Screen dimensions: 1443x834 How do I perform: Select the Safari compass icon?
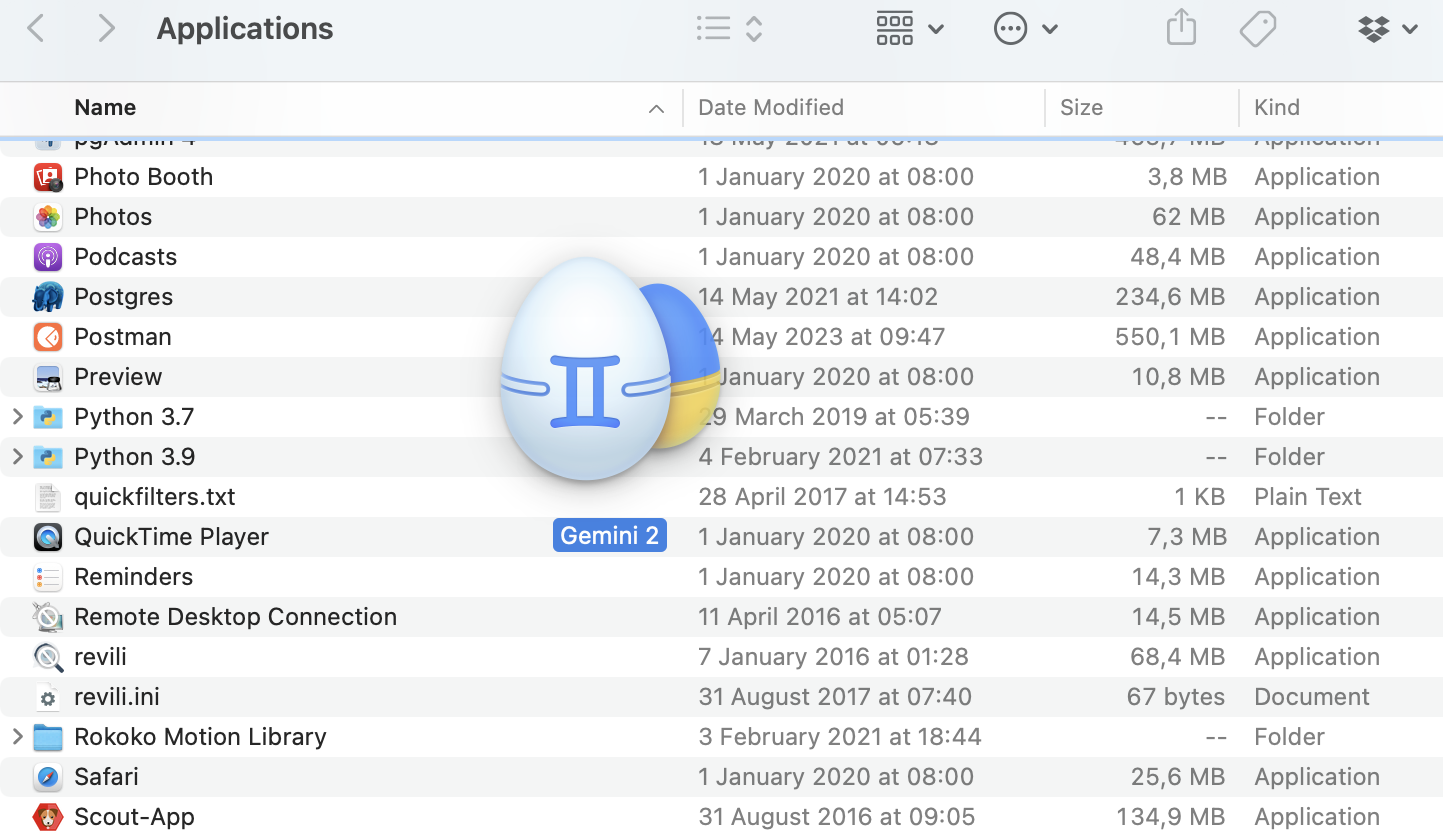(48, 777)
